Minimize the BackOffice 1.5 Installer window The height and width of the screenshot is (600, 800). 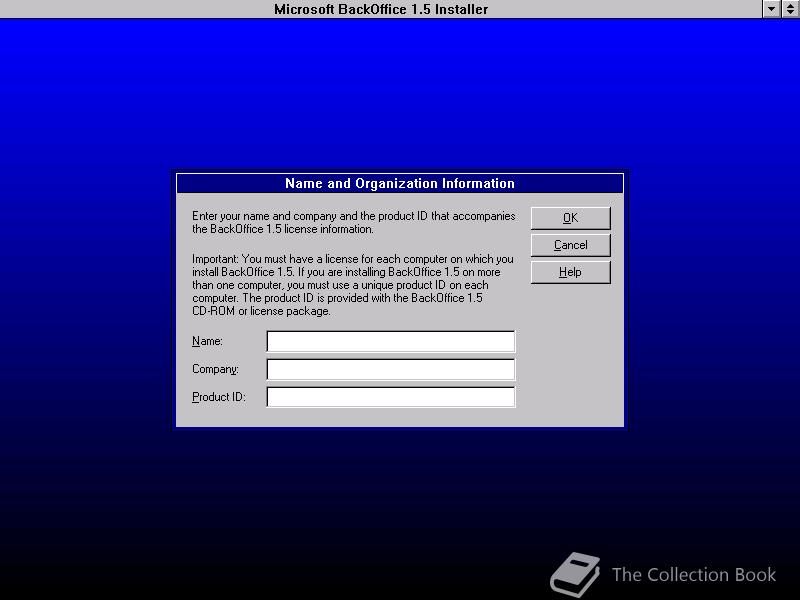(x=771, y=9)
